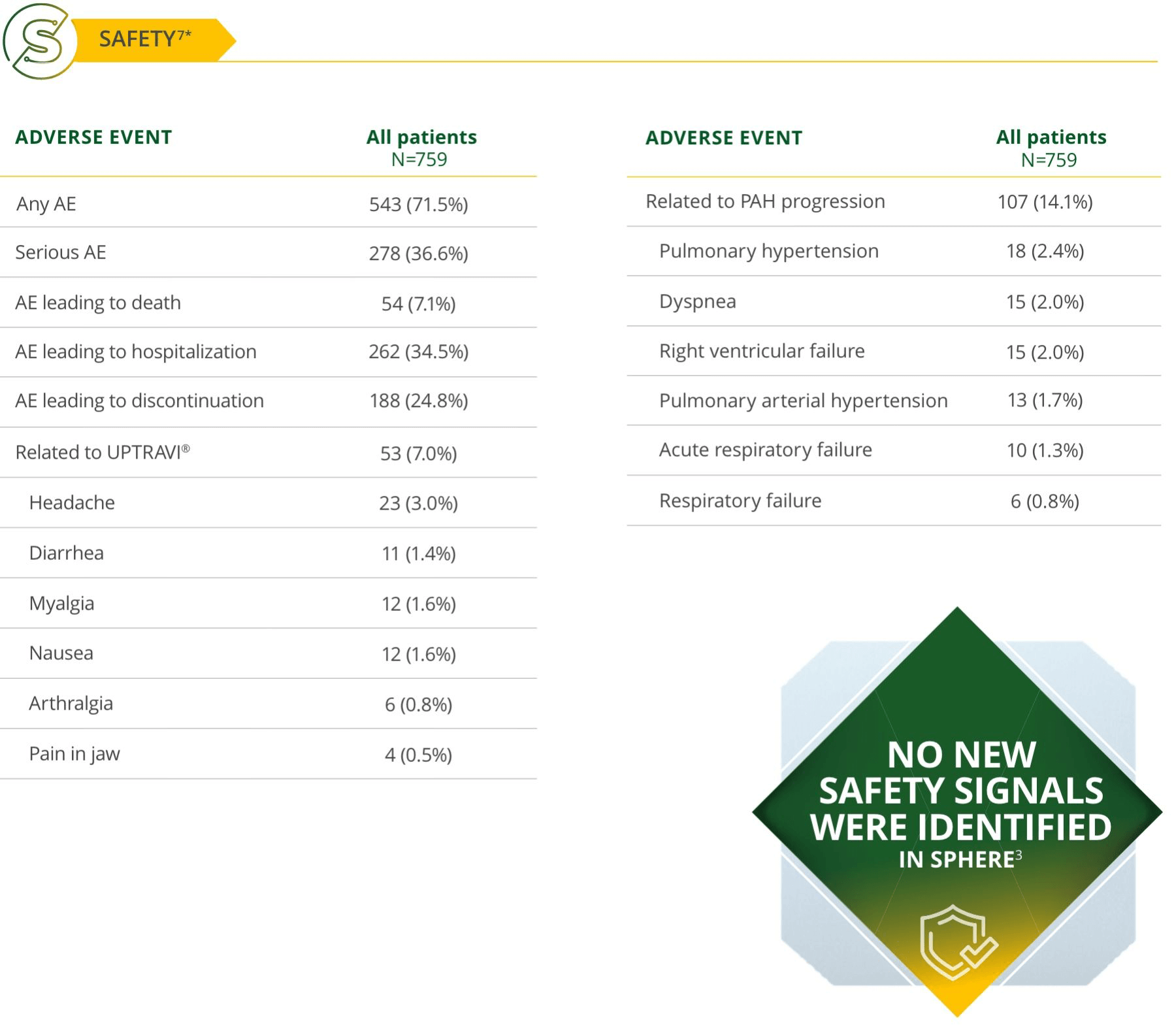Open the SPHERE superscript 3 reference

(x=1017, y=856)
